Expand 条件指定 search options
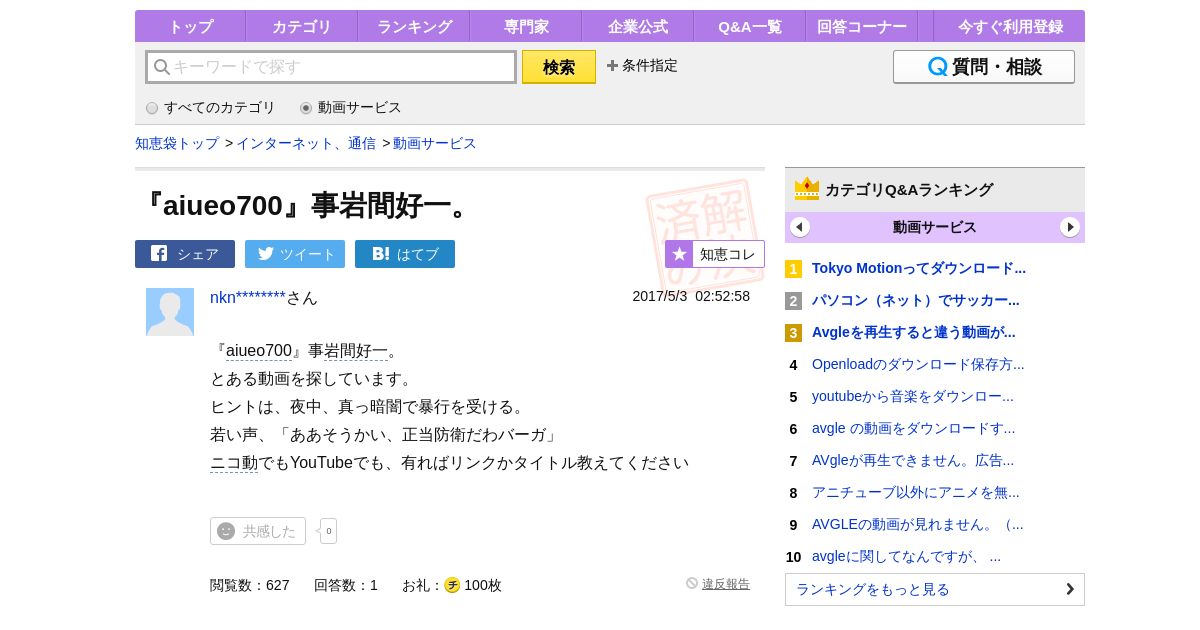This screenshot has height=630, width=1200. tap(642, 66)
